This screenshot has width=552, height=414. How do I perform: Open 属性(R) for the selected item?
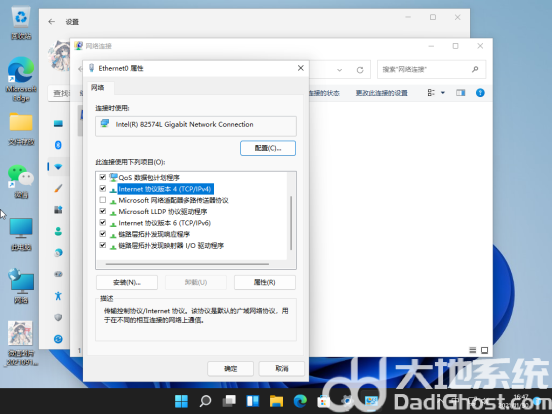click(x=265, y=282)
